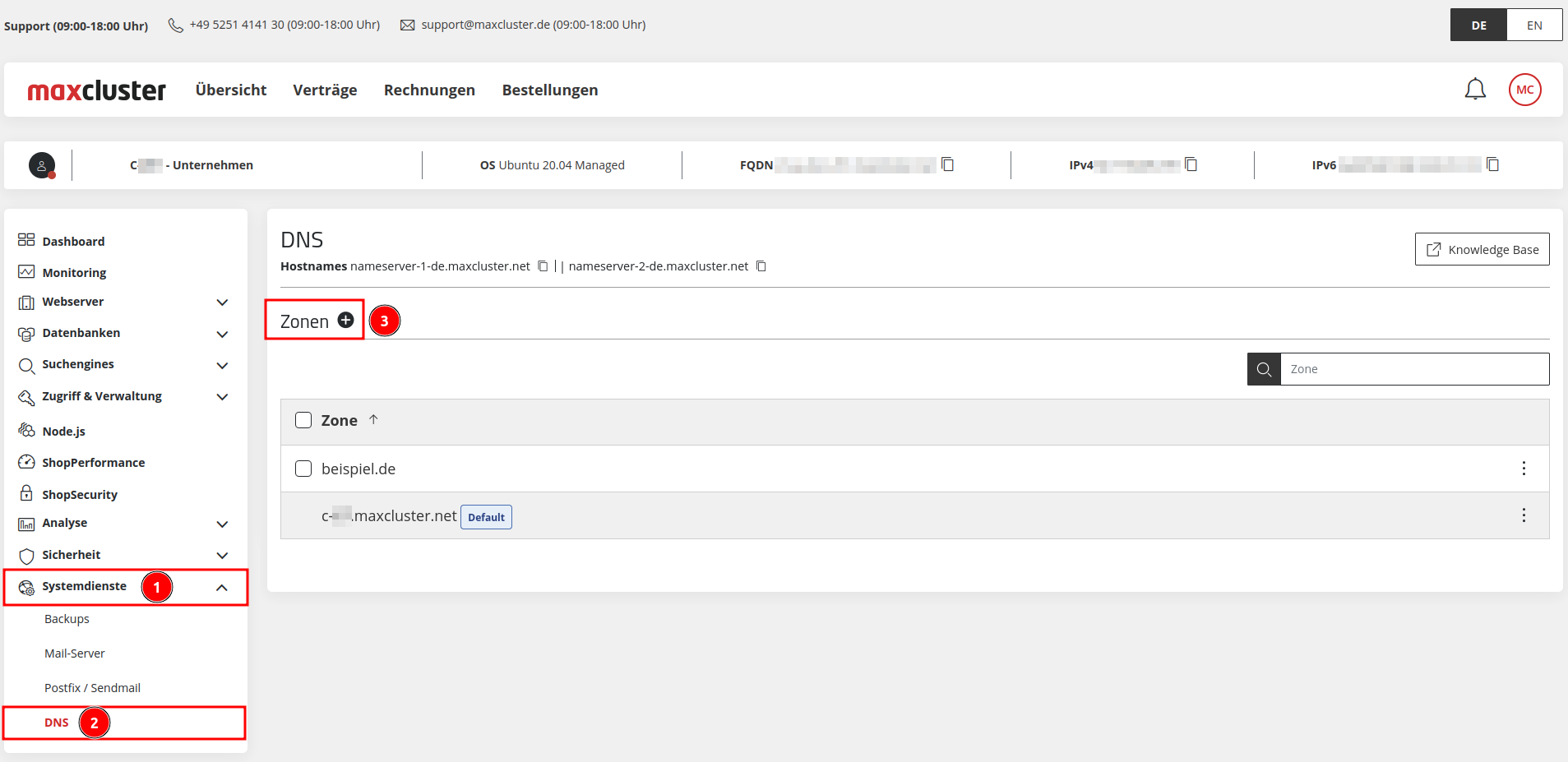Image resolution: width=1568 pixels, height=762 pixels.
Task: Click the ShopPerformance gauge icon
Action: [26, 462]
